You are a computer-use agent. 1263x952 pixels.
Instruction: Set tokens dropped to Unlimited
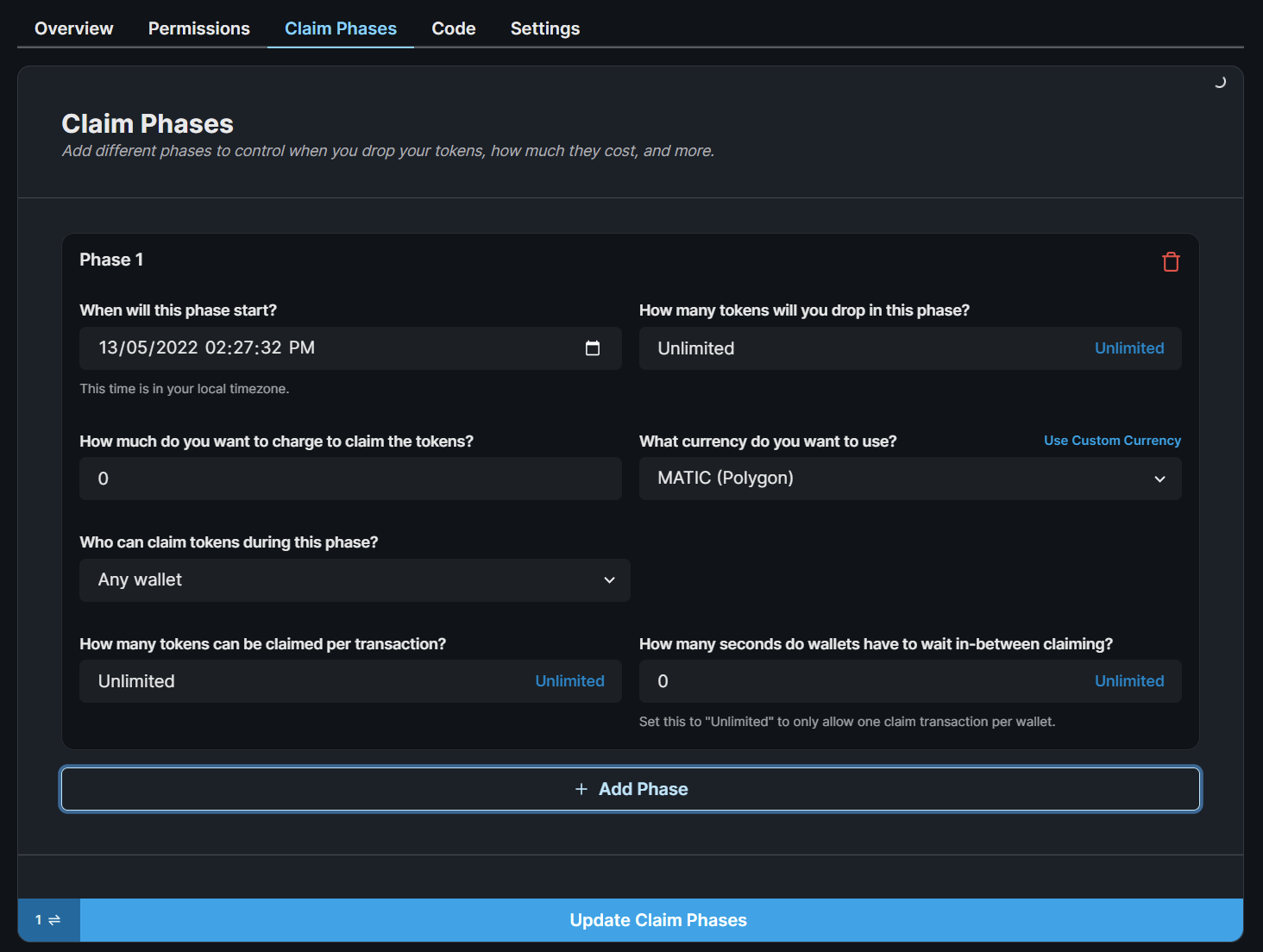tap(1128, 348)
